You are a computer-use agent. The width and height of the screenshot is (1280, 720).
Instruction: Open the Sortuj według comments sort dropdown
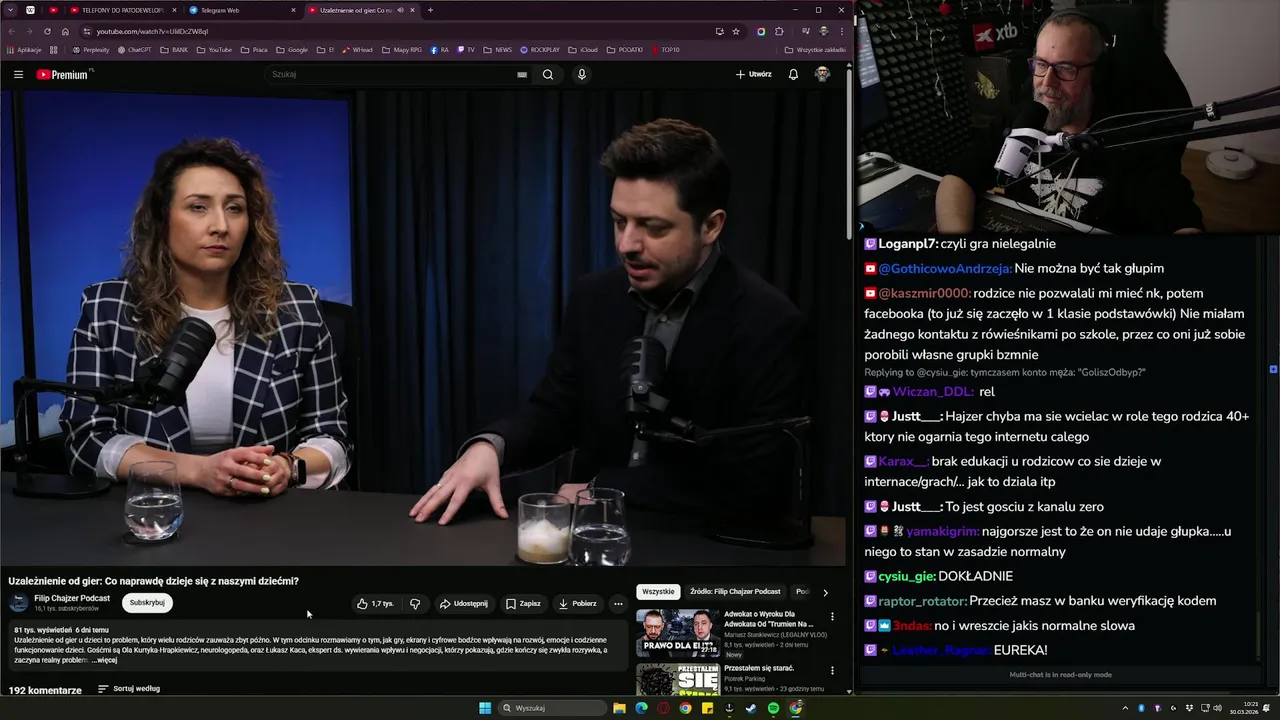pyautogui.click(x=129, y=688)
